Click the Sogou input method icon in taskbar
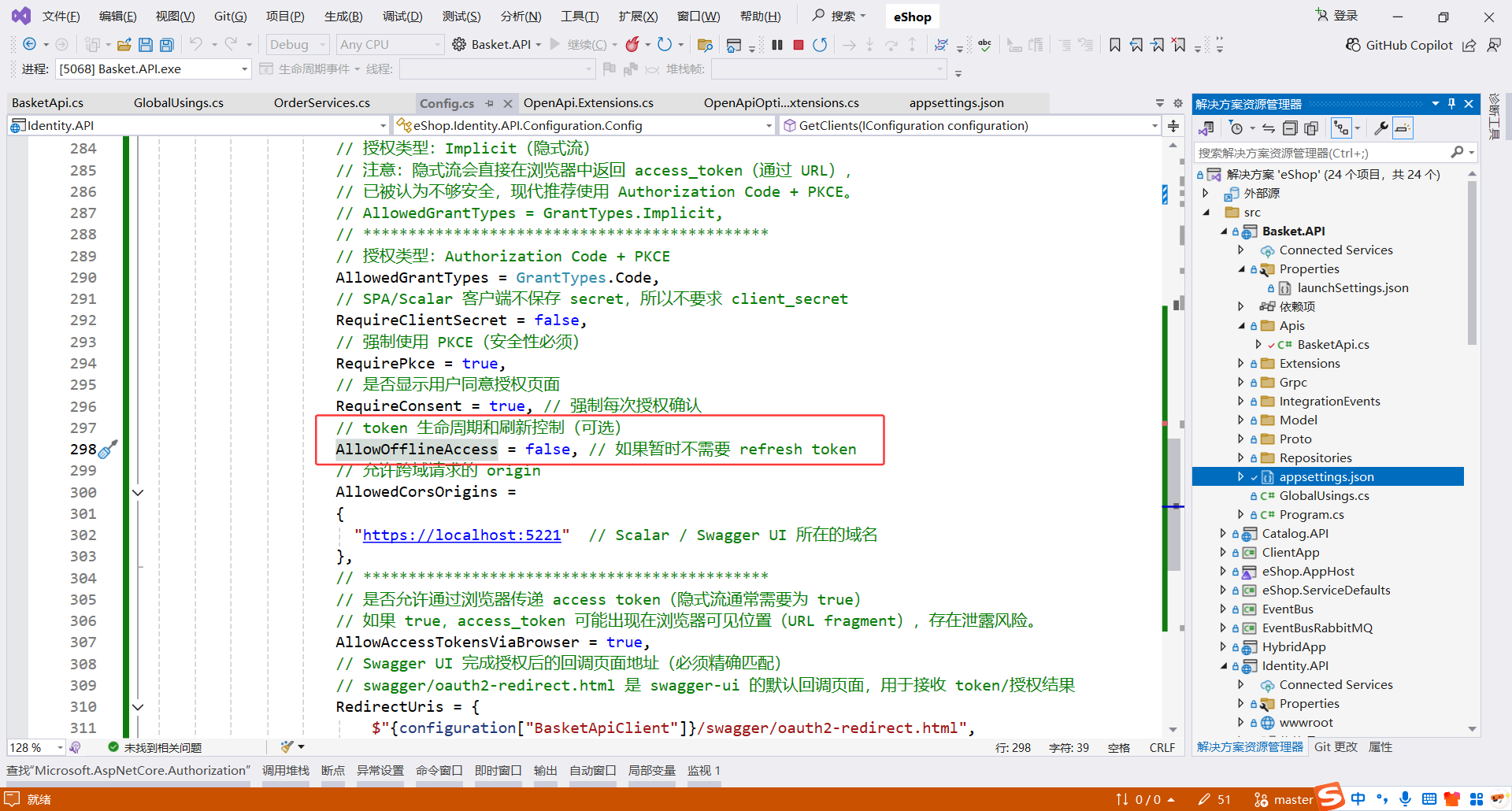1512x811 pixels. 1331,797
